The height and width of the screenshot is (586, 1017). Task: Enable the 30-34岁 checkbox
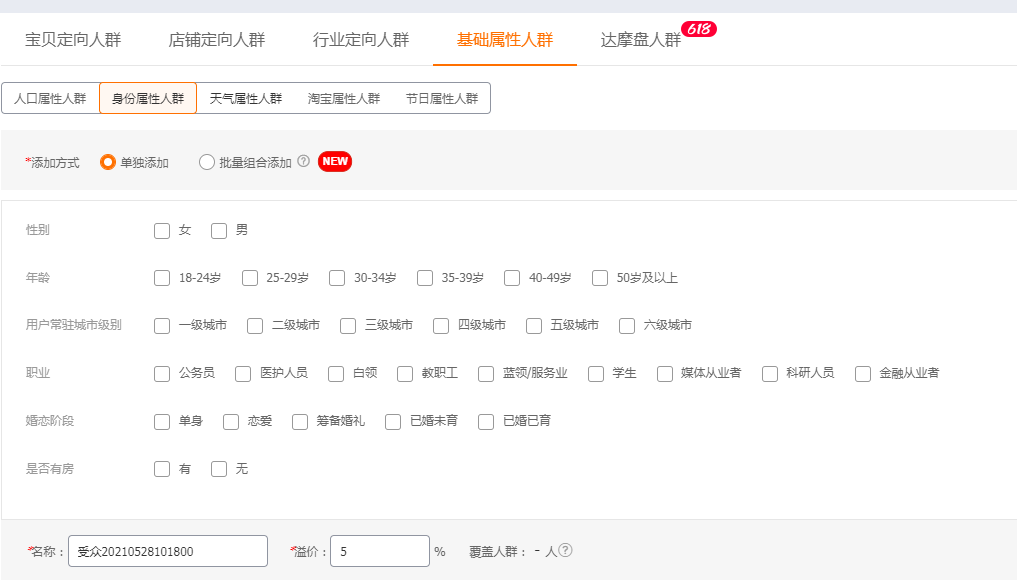tap(337, 278)
